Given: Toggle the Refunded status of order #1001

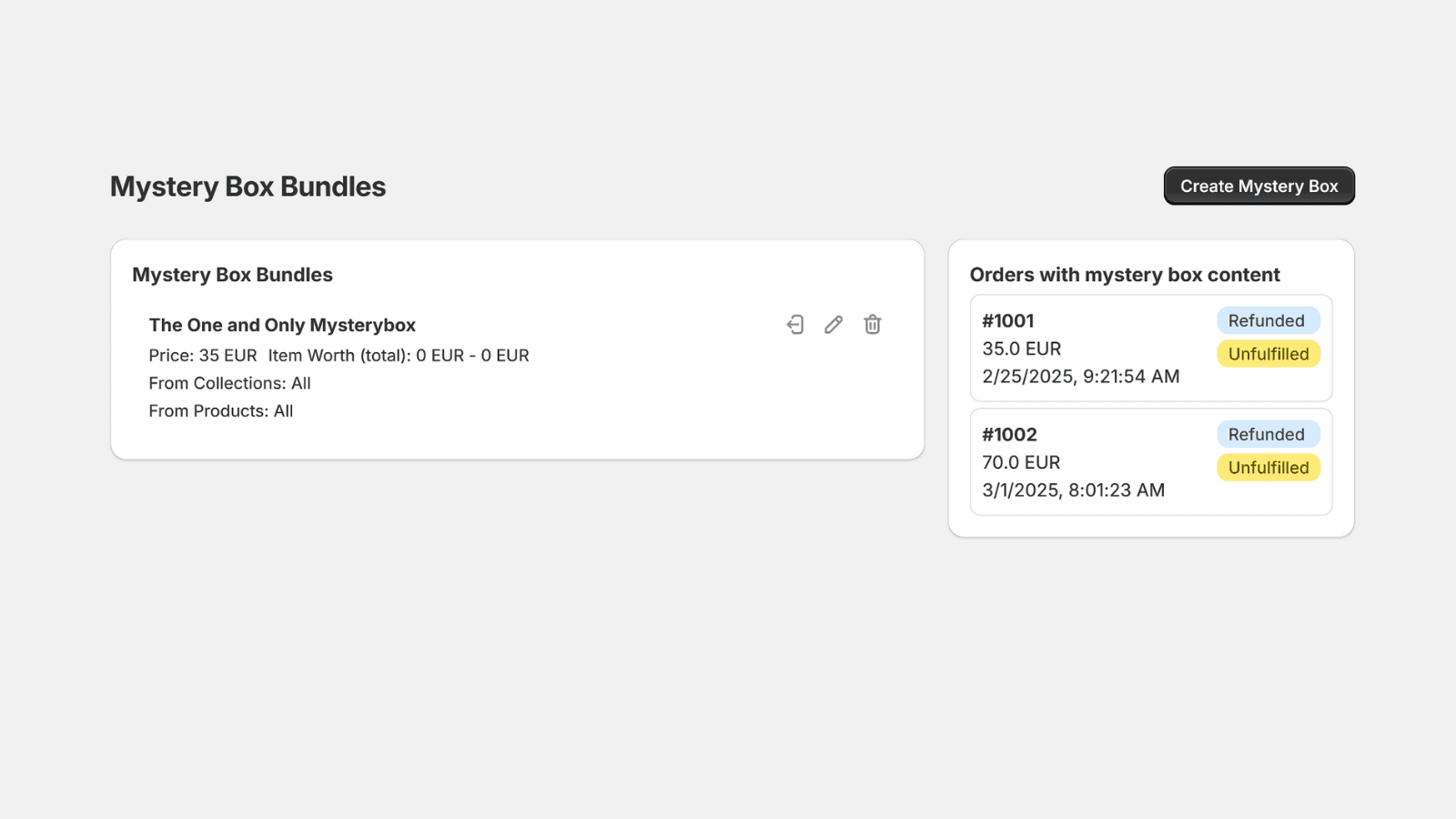Looking at the screenshot, I should tap(1268, 320).
